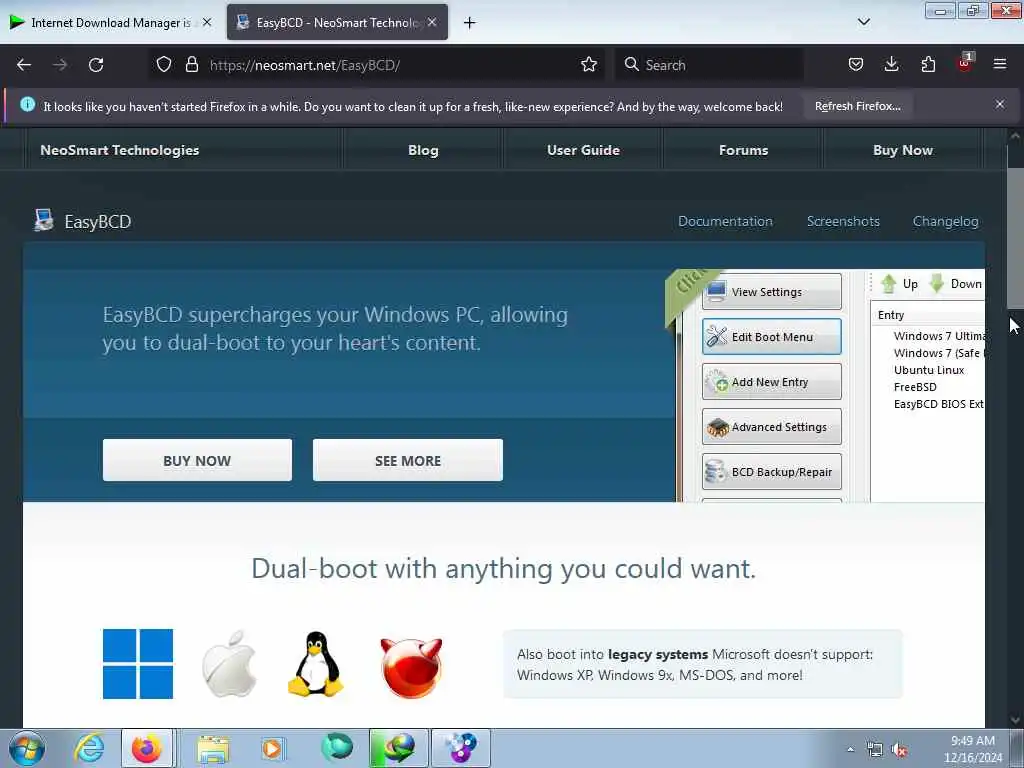
Task: Switch to the Internet Download Manager tab
Action: 111,23
